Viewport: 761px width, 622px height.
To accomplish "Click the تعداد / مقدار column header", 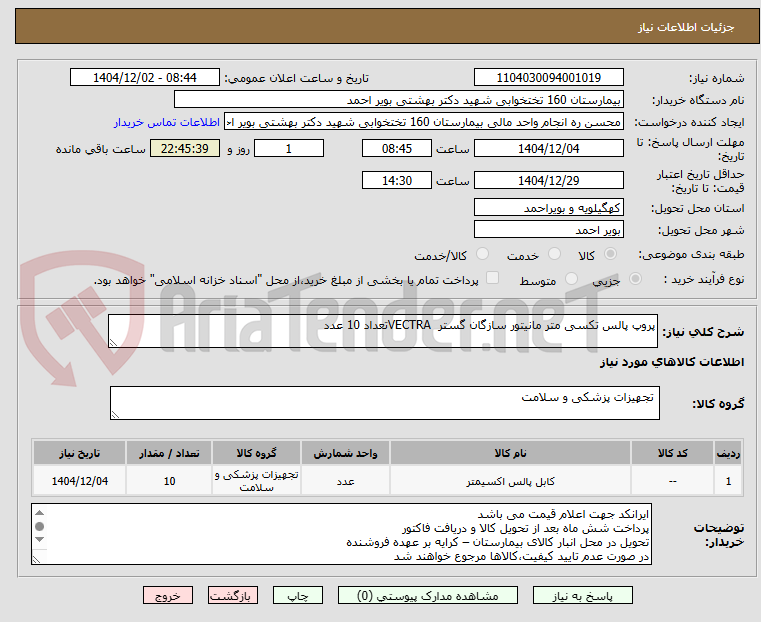I will [x=169, y=453].
